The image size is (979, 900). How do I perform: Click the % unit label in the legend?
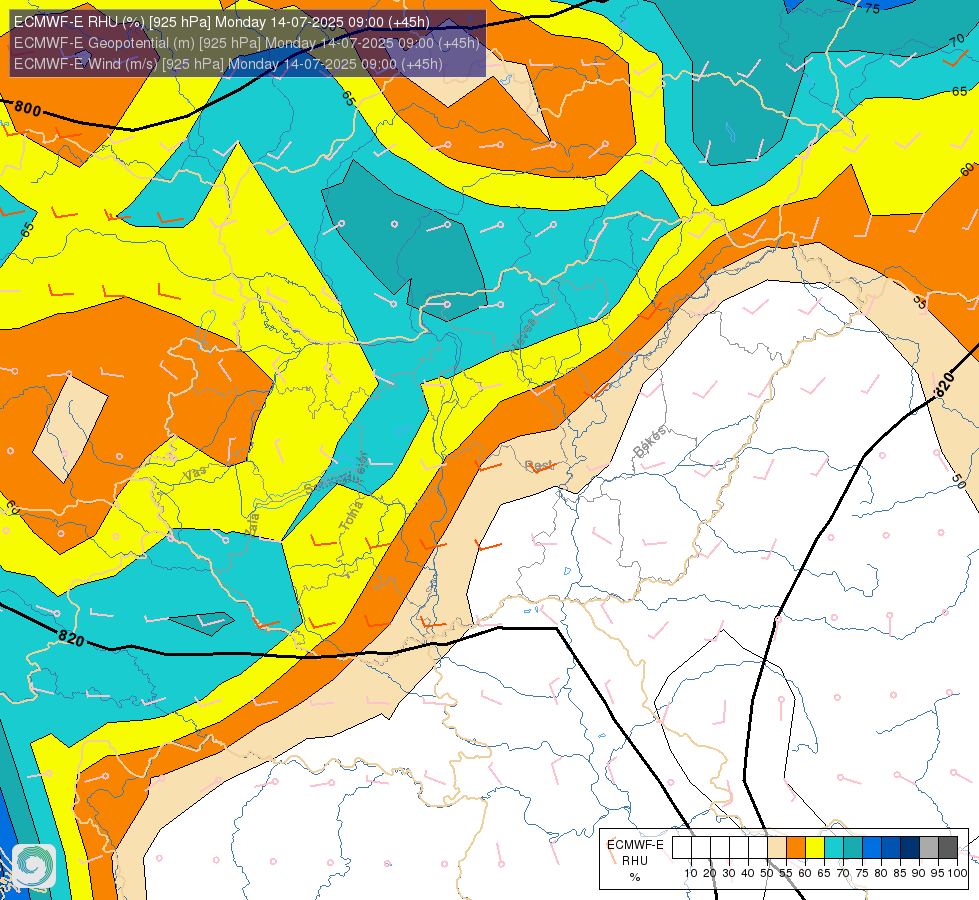pyautogui.click(x=635, y=877)
